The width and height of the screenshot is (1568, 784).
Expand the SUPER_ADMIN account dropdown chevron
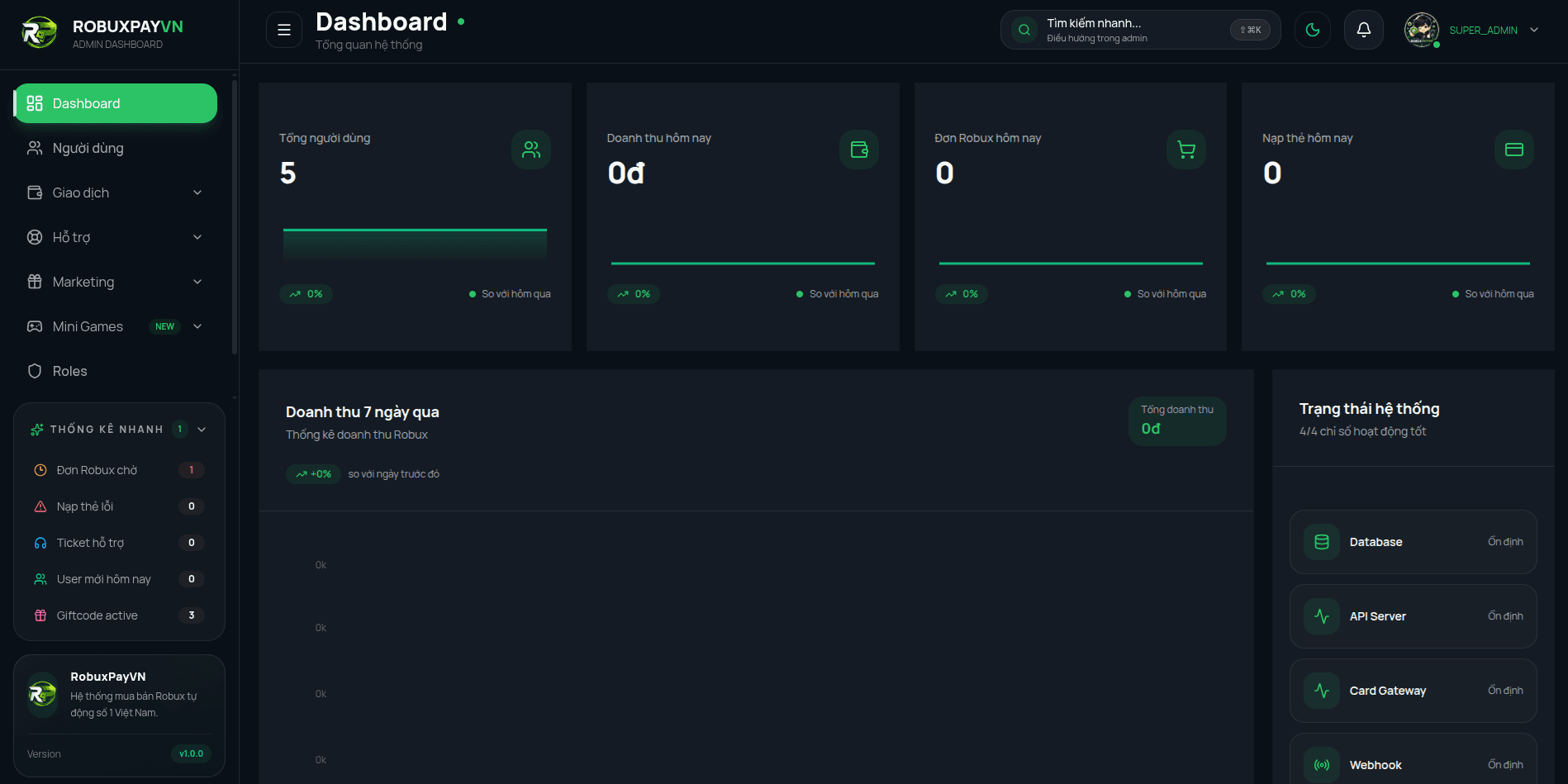pos(1534,30)
